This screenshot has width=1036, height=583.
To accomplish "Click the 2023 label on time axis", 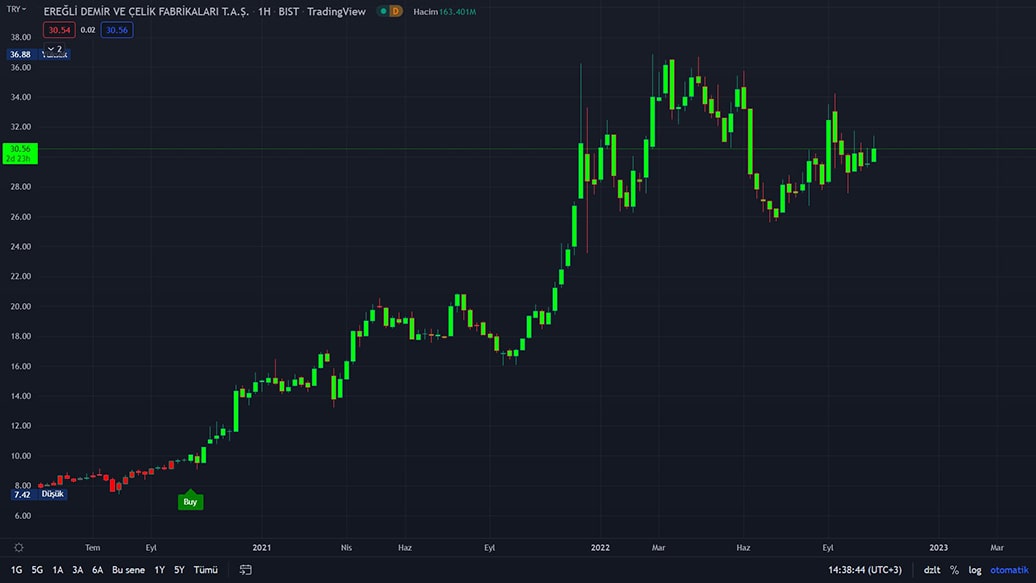I will (938, 547).
